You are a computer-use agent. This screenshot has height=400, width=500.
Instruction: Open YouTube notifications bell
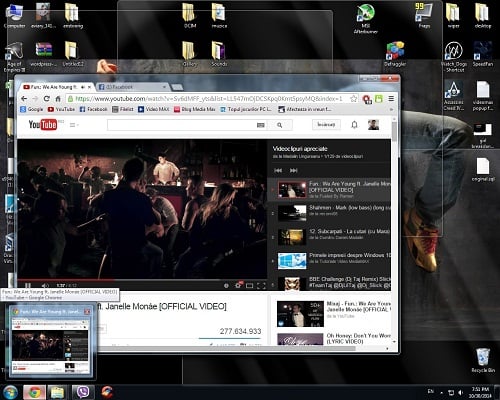pyautogui.click(x=354, y=125)
